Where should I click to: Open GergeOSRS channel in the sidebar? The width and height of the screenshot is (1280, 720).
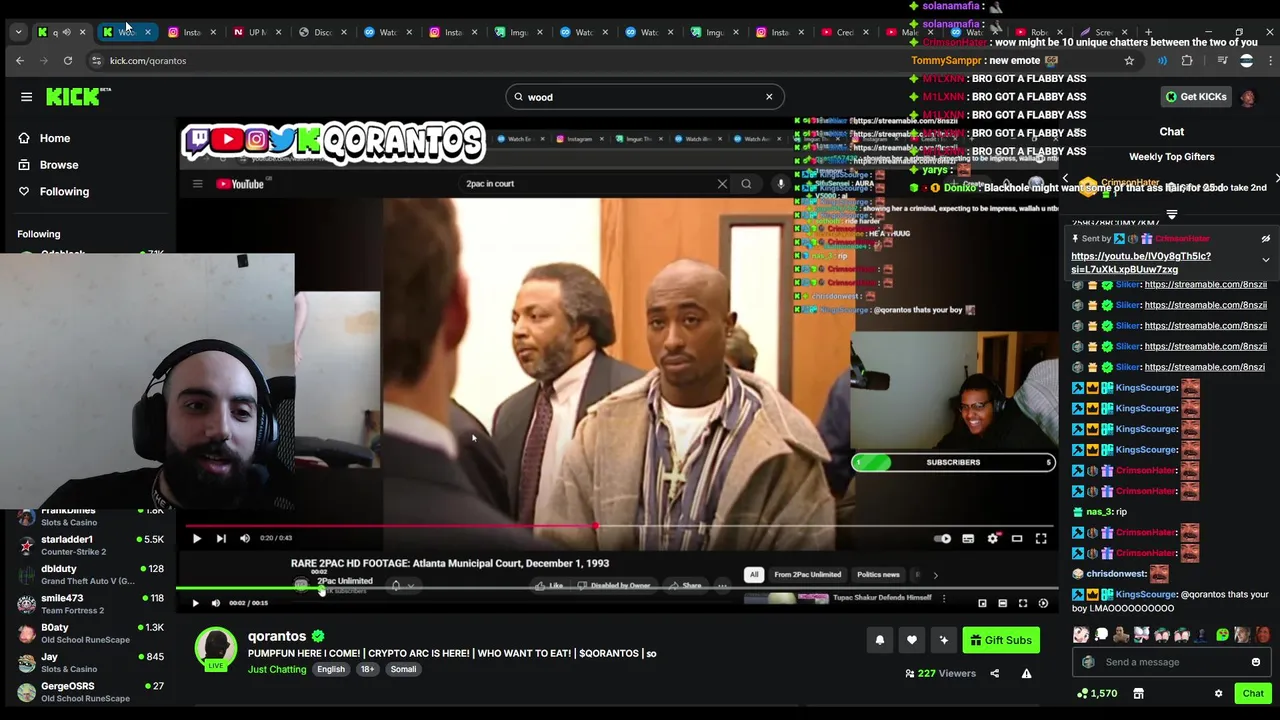coord(90,691)
